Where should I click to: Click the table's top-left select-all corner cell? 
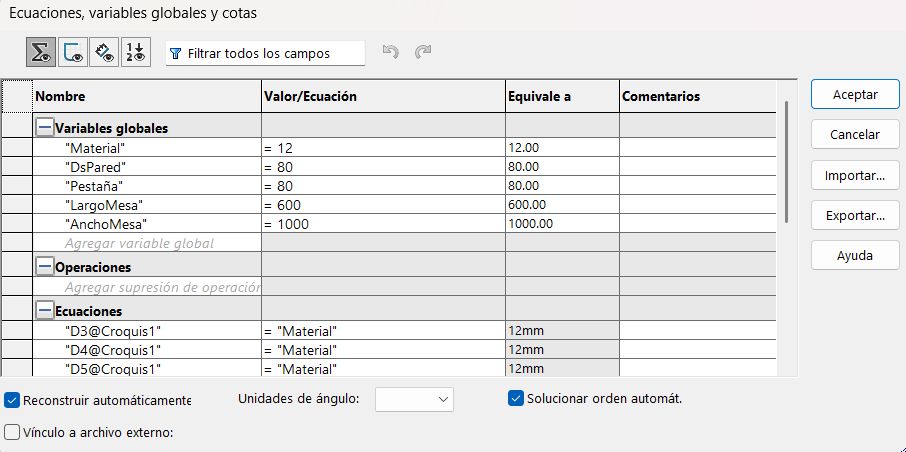click(17, 97)
